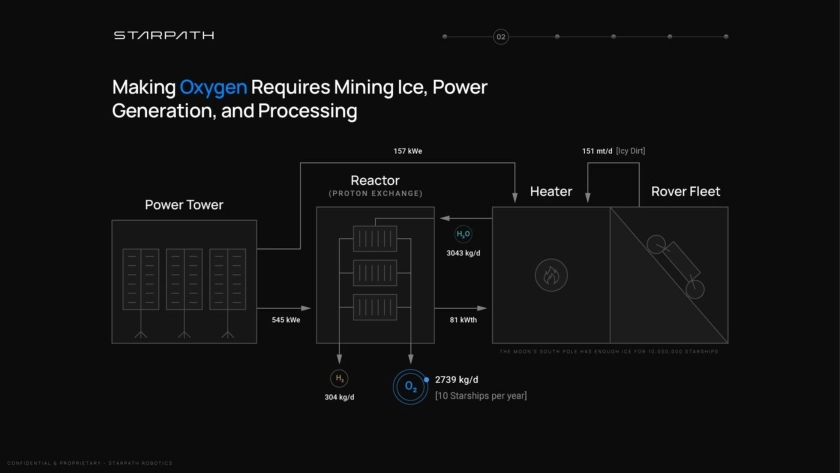Click the last dot in the progress bar
840x473 pixels.
pos(726,37)
